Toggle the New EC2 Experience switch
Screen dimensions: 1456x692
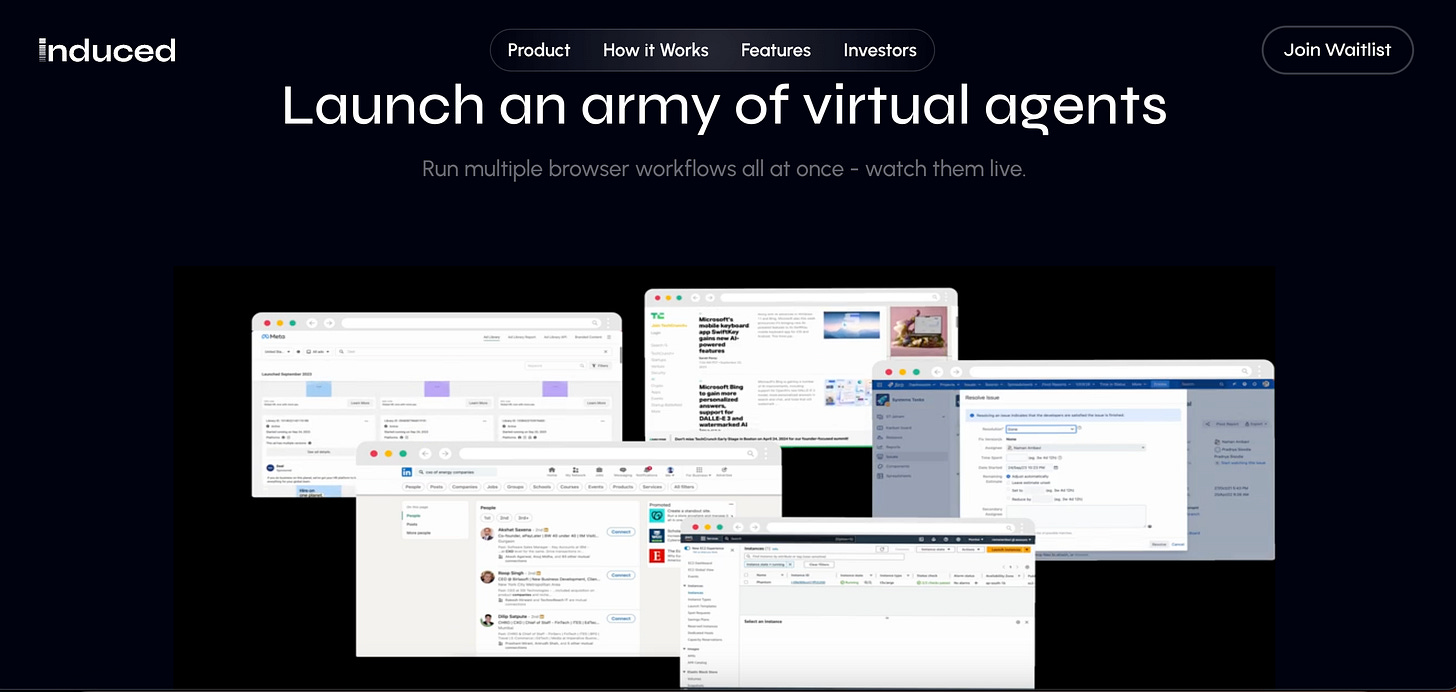687,548
